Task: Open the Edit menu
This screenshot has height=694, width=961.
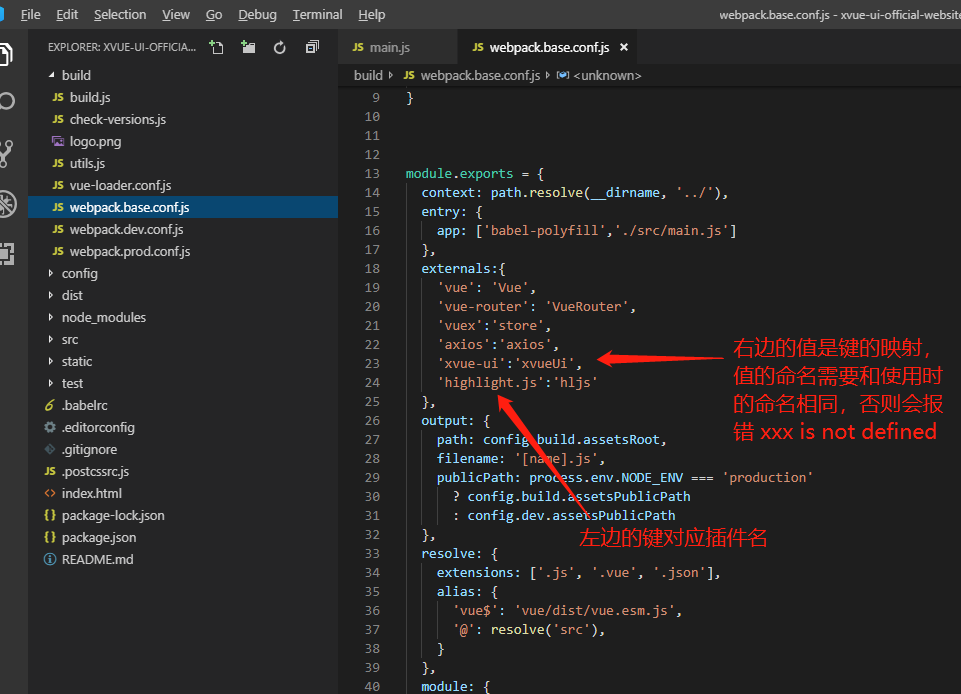Action: pyautogui.click(x=67, y=15)
